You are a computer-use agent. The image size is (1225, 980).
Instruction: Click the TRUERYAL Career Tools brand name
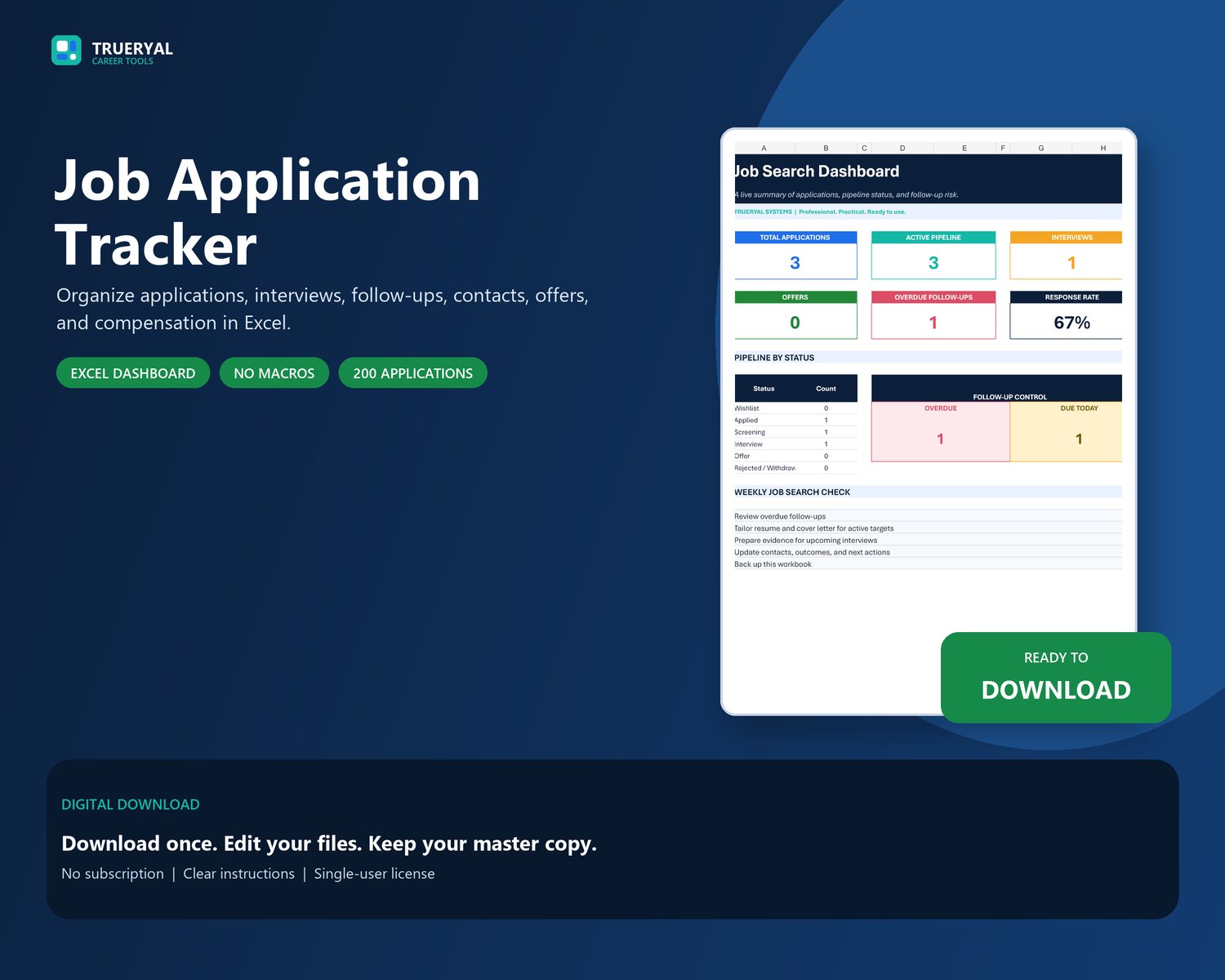pyautogui.click(x=132, y=53)
